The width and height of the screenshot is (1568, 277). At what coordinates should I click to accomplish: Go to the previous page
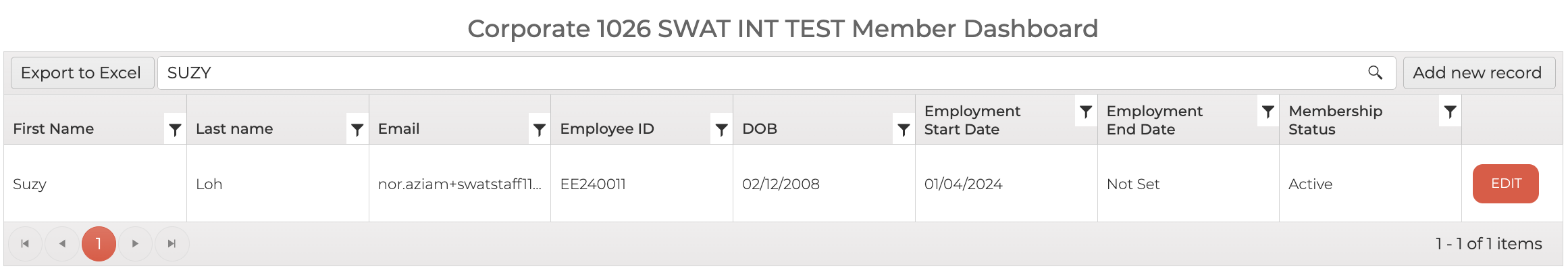click(62, 244)
